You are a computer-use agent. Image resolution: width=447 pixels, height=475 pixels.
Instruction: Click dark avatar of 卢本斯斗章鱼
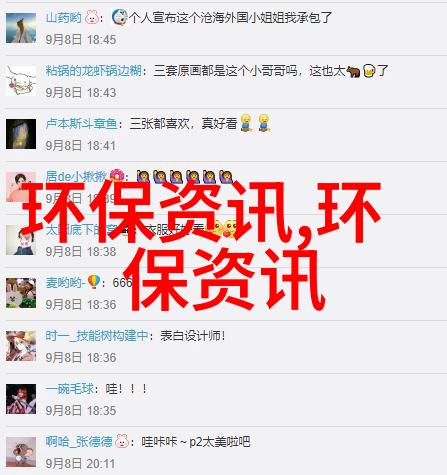[x=21, y=134]
